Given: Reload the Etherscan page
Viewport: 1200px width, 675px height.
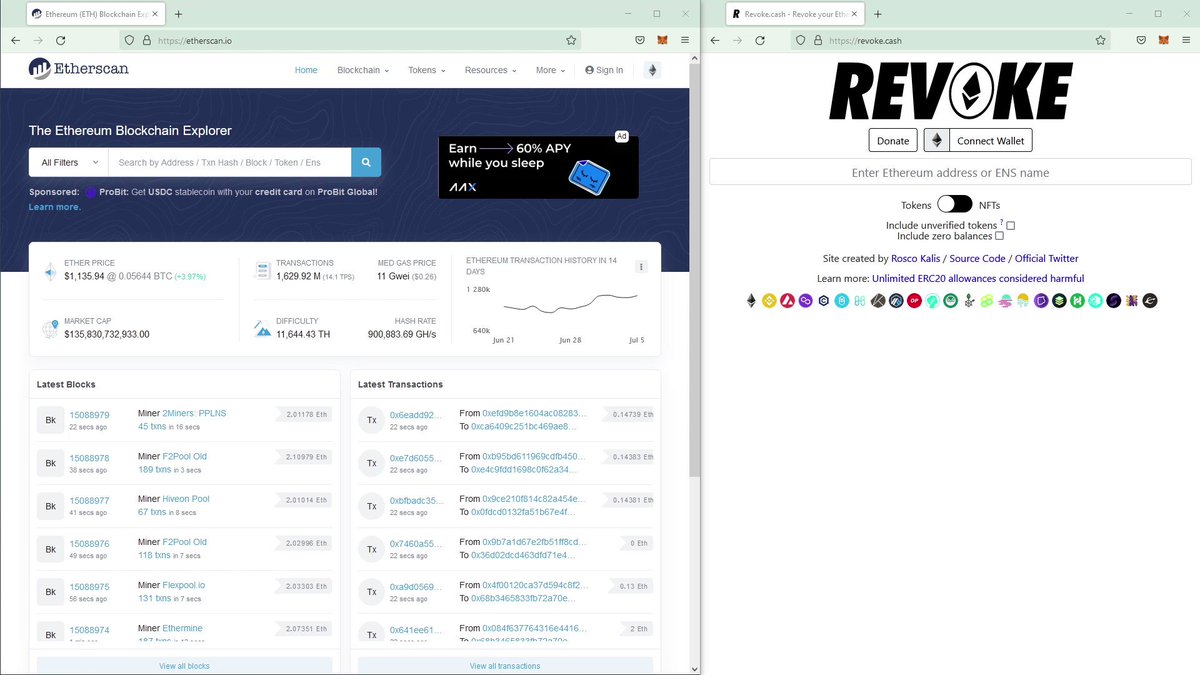Looking at the screenshot, I should [60, 40].
